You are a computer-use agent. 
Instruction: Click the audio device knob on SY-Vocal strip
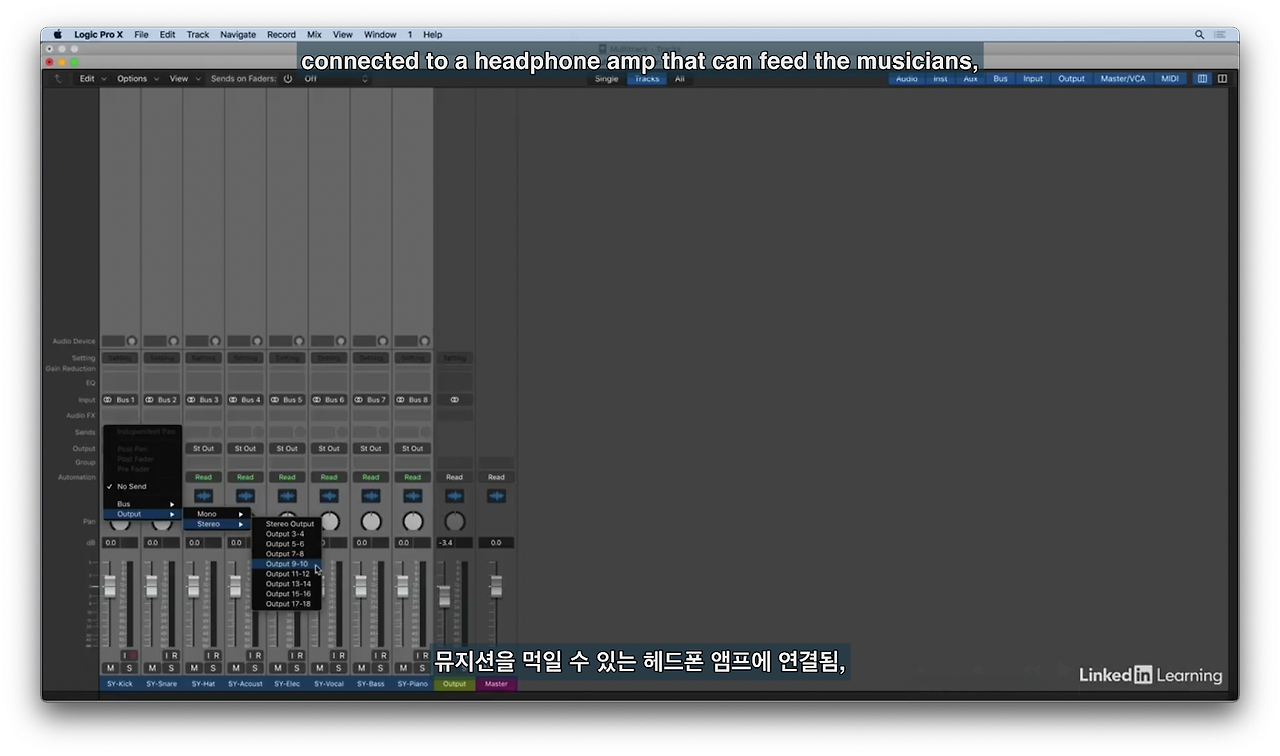341,341
